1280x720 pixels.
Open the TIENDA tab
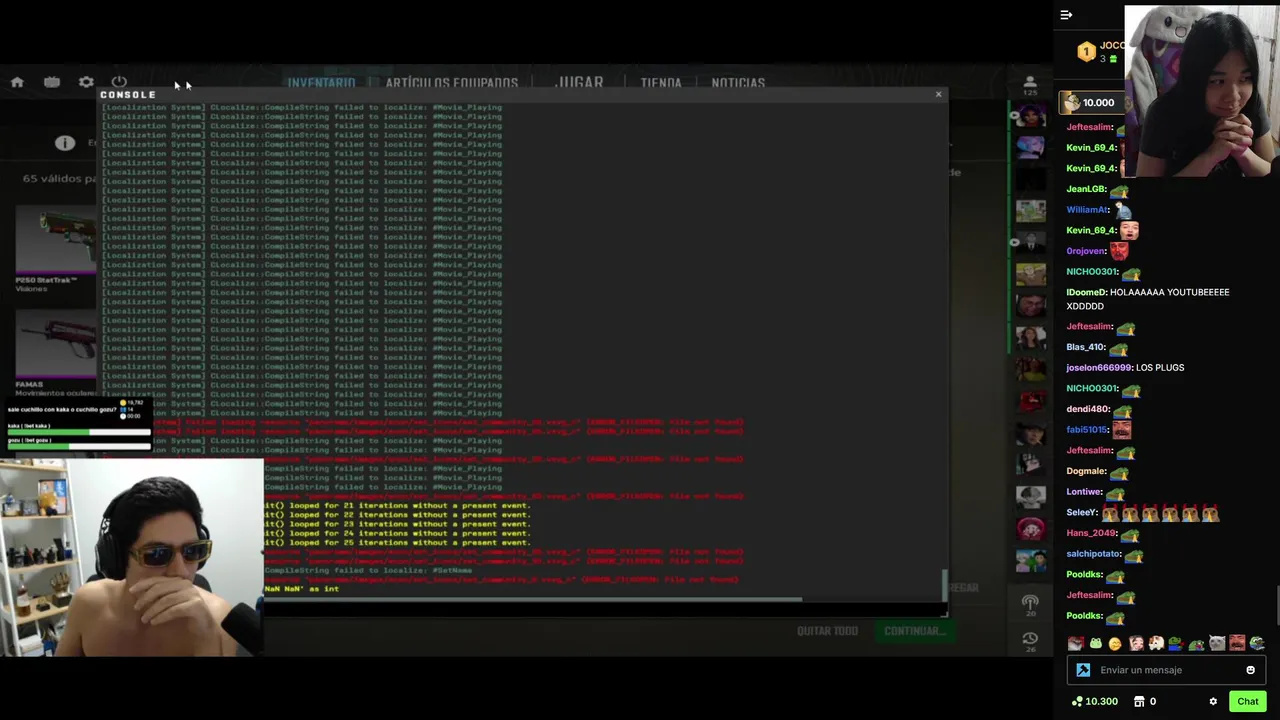pos(661,83)
